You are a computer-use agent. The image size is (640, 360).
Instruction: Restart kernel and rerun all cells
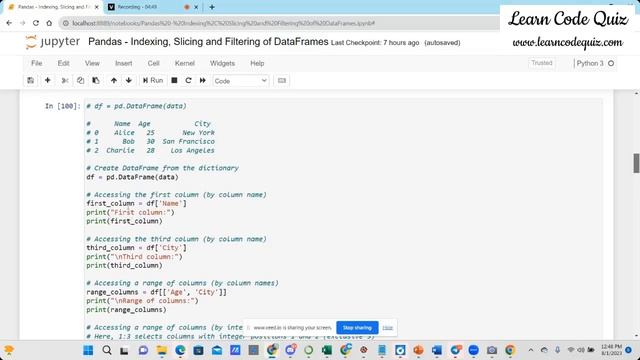202,80
